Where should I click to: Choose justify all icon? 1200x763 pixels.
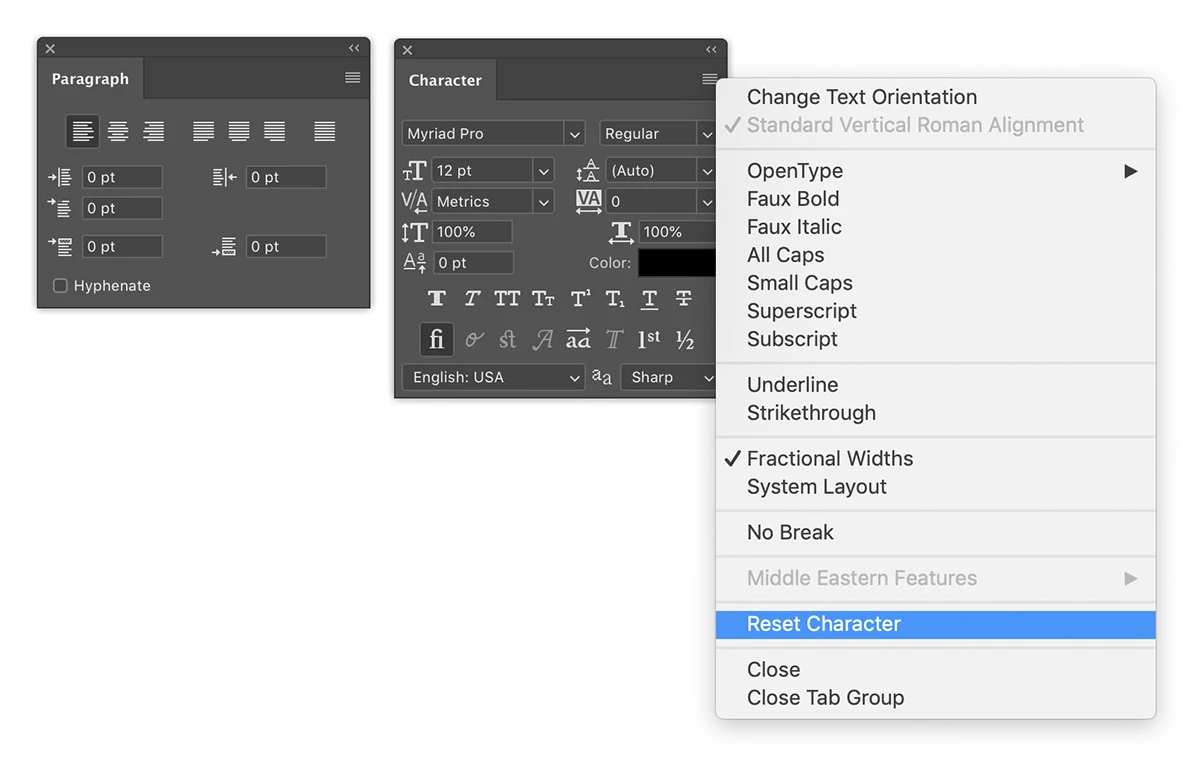(x=324, y=131)
